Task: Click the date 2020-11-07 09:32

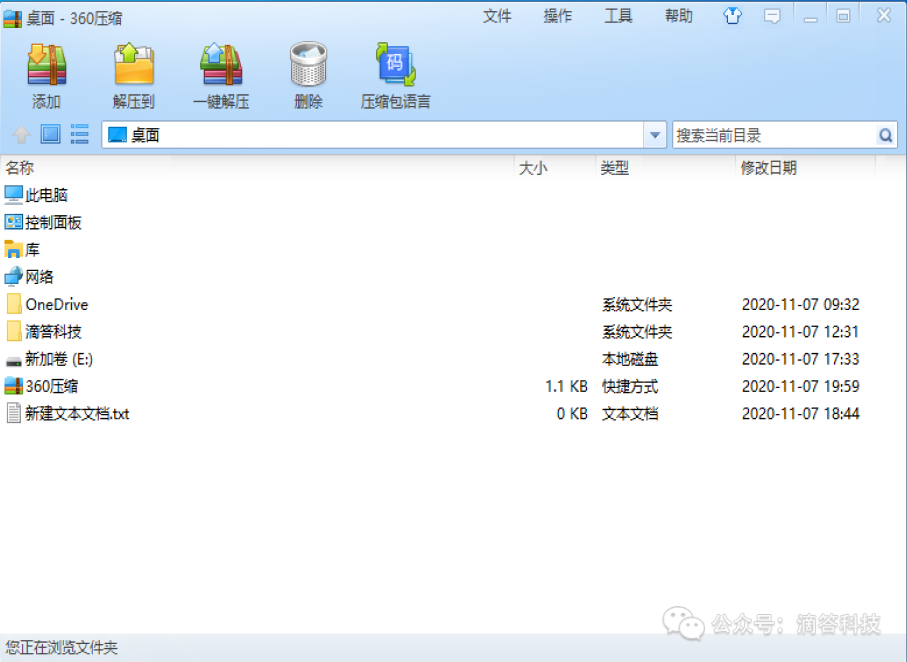Action: coord(801,304)
